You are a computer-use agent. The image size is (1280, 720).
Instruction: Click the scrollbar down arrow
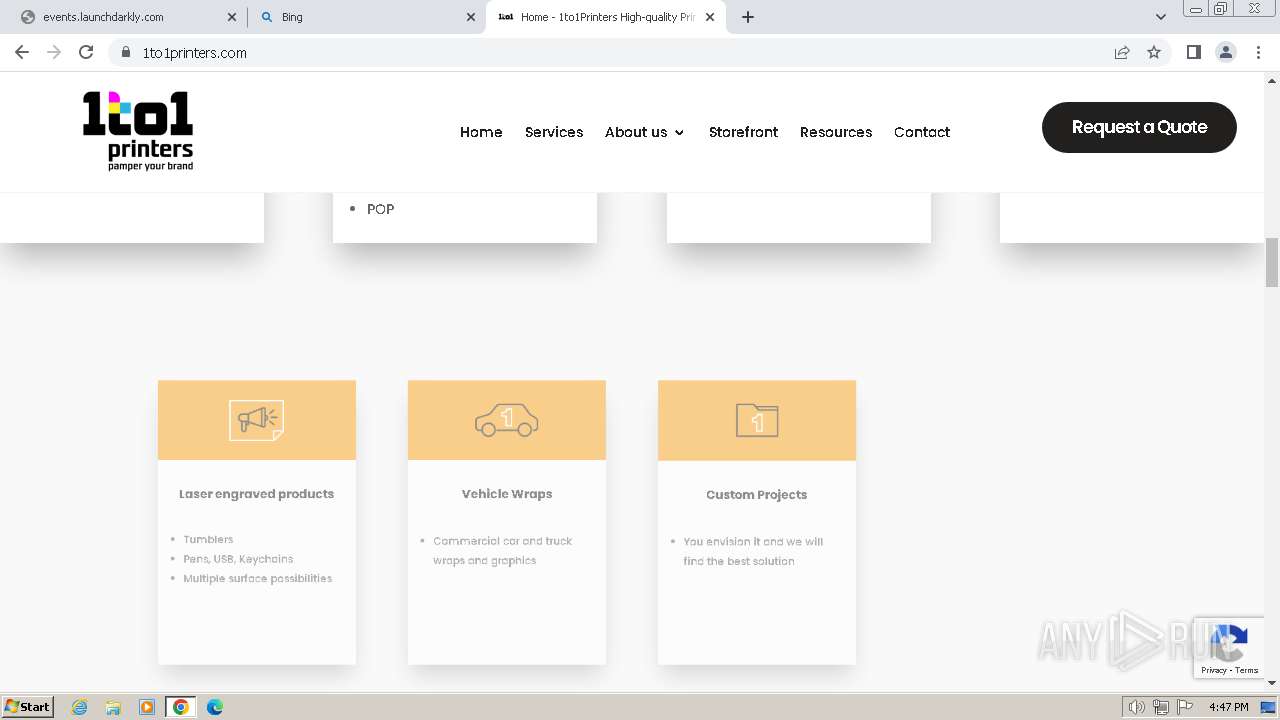pos(1272,684)
